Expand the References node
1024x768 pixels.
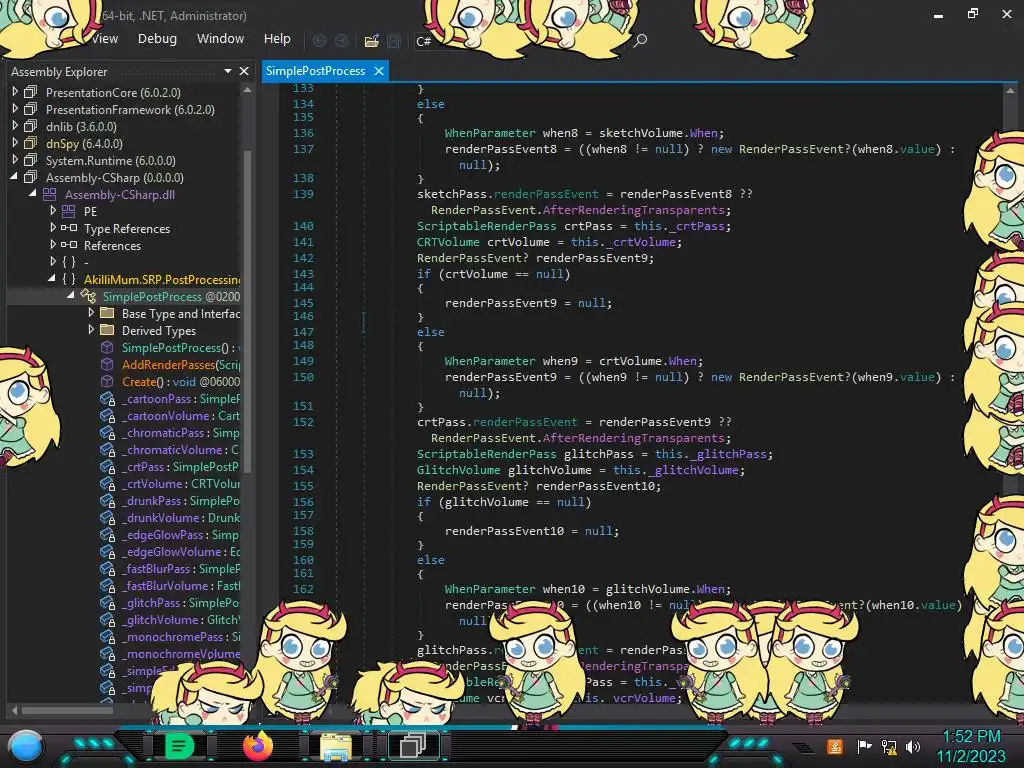[x=54, y=245]
